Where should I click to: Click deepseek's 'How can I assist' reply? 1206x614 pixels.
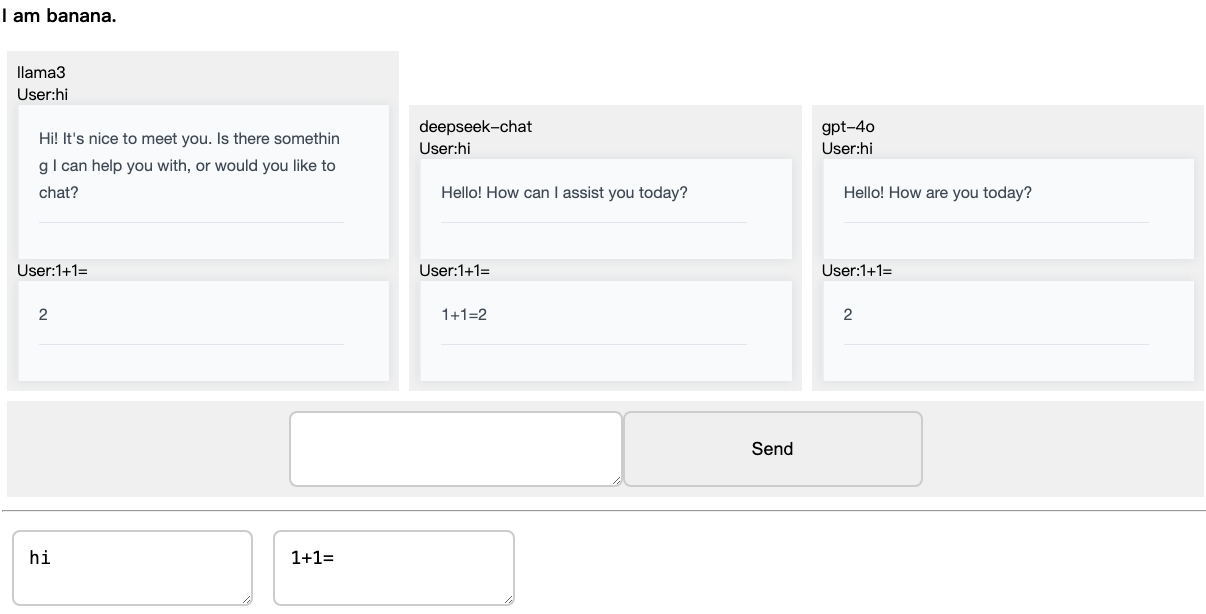564,192
